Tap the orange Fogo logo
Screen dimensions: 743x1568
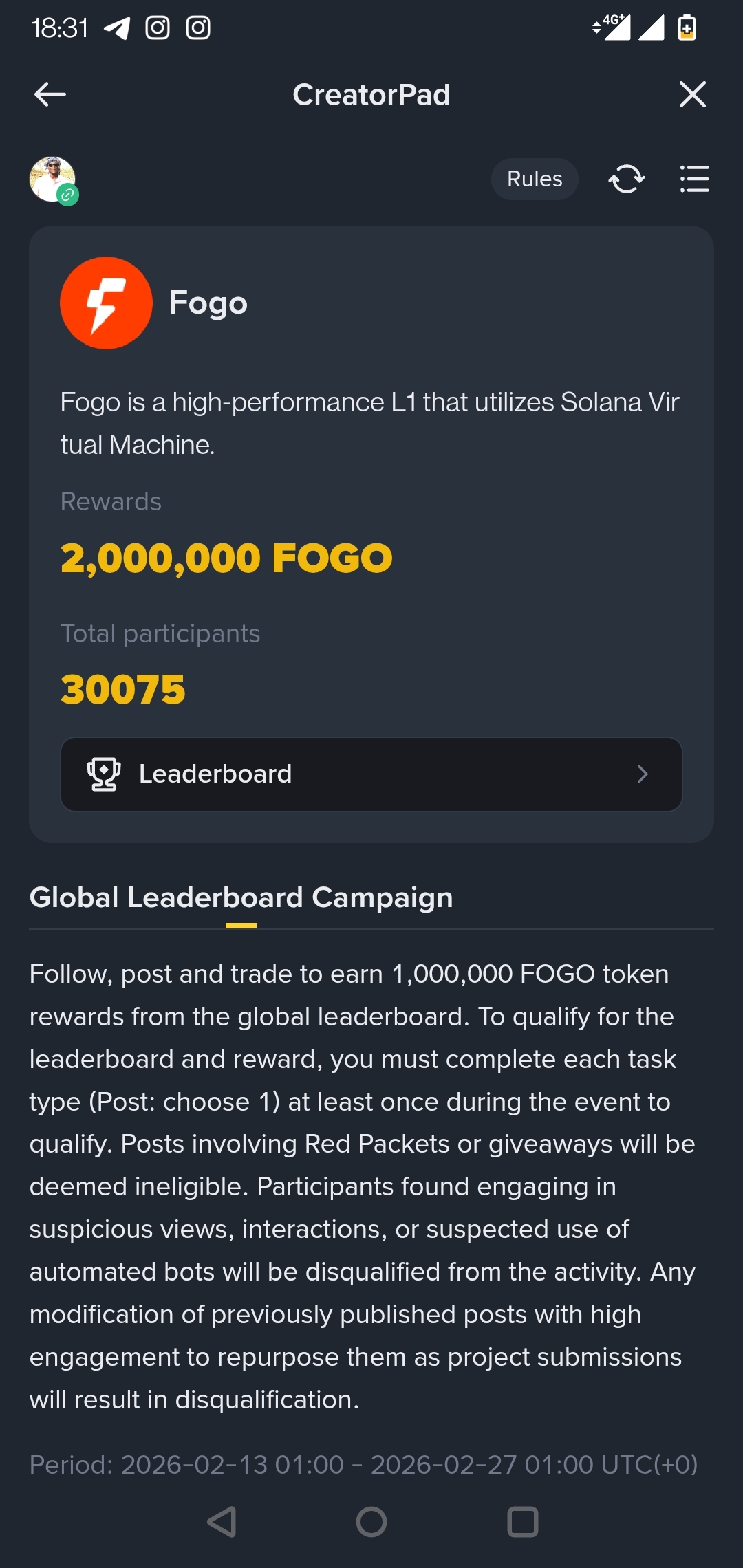[106, 303]
